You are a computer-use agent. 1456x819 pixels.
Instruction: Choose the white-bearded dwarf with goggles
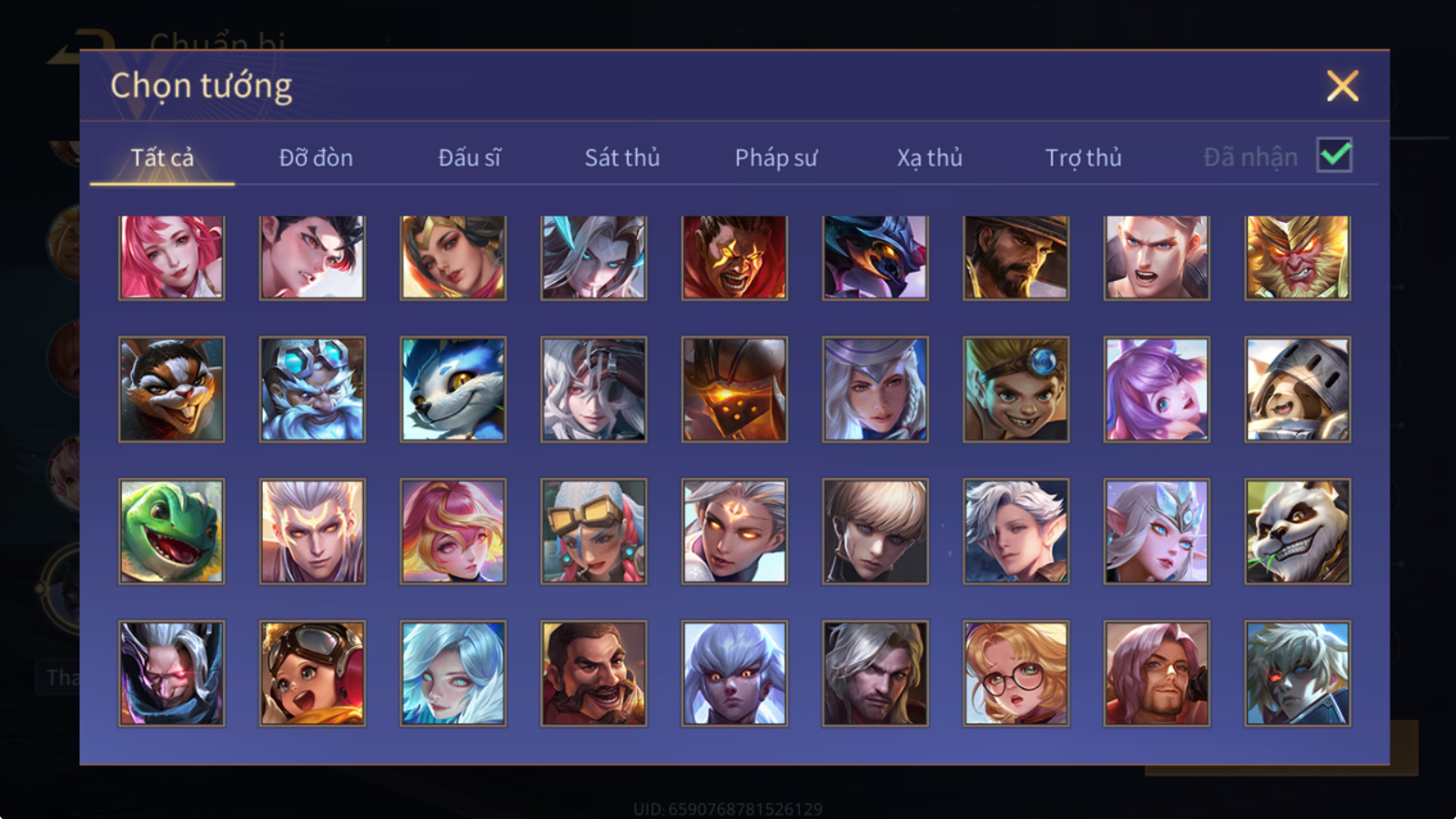(312, 389)
